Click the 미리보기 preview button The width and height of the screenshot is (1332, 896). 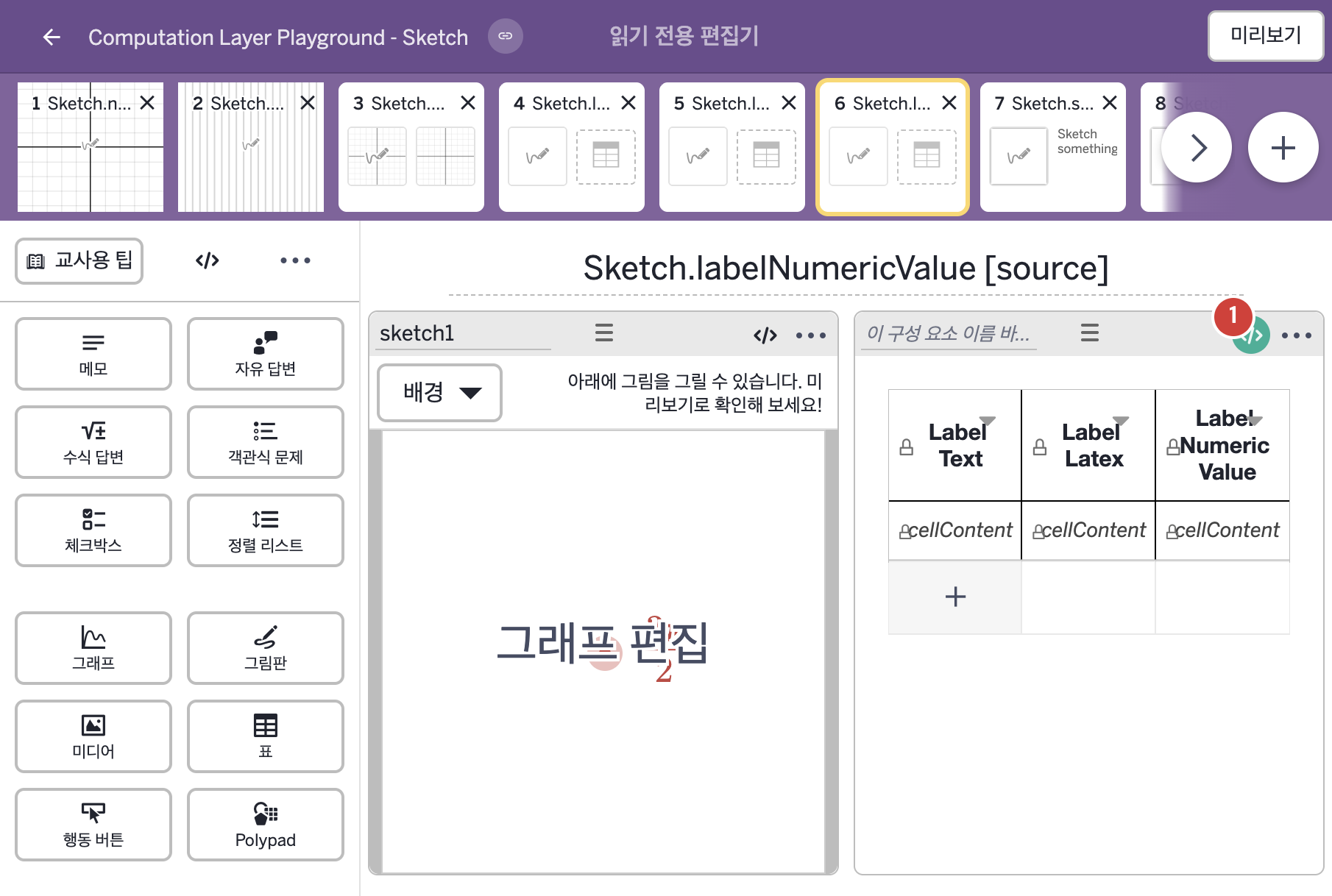1266,35
